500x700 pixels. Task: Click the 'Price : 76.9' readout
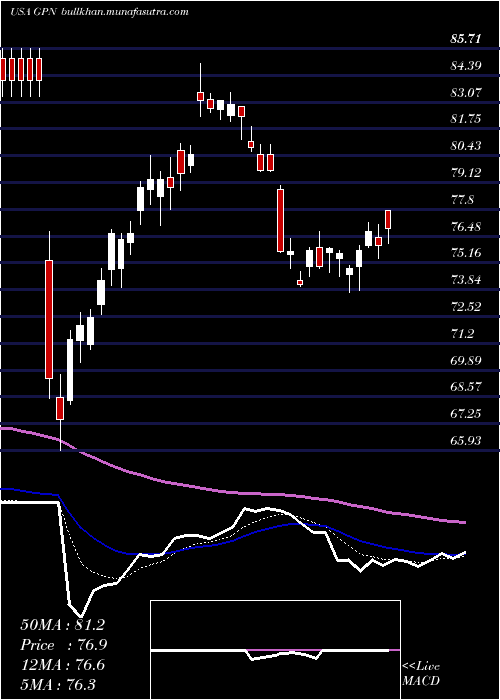point(64,645)
